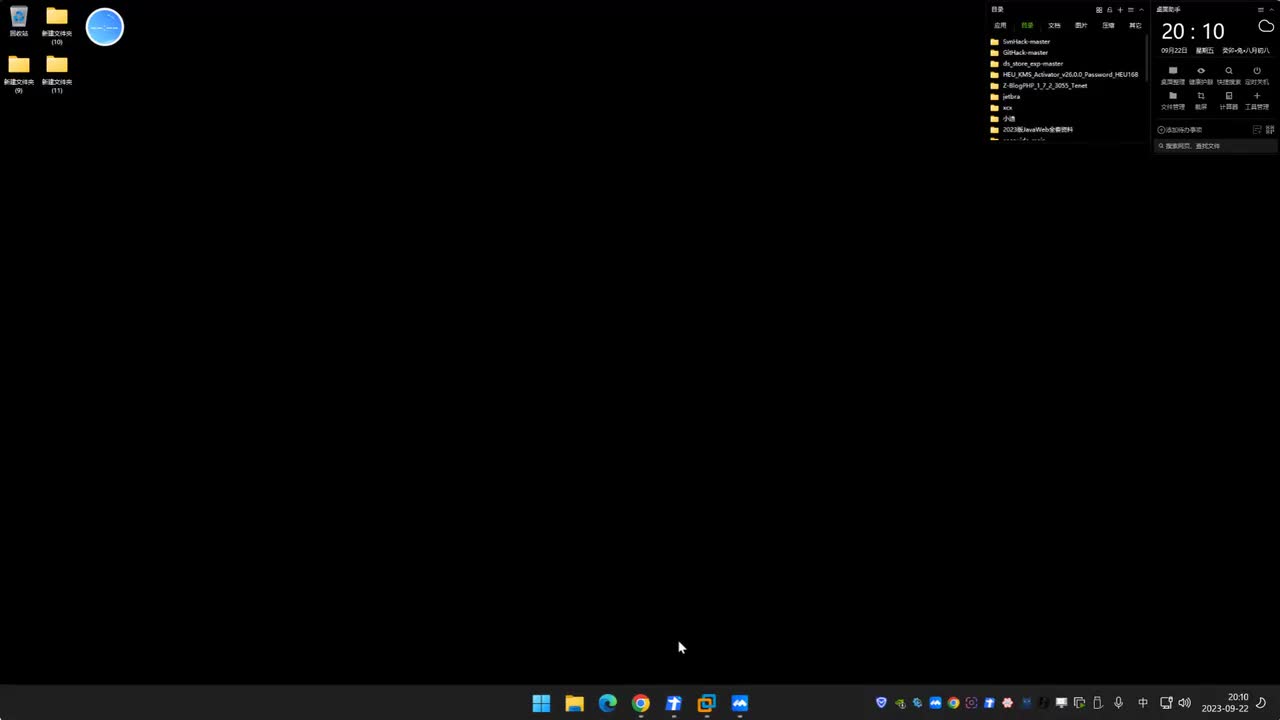This screenshot has width=1280, height=720.
Task: Open the network icon in system tray
Action: coord(1166,703)
